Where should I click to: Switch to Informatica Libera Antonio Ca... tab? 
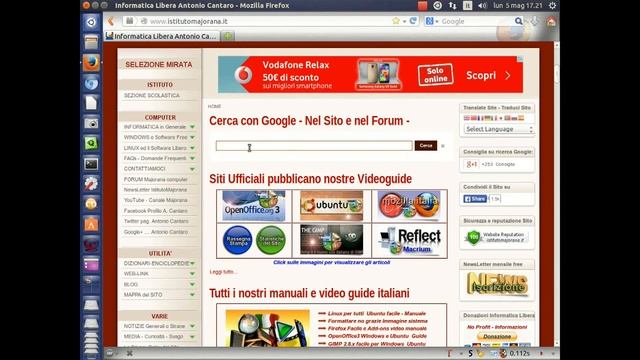[x=161, y=36]
